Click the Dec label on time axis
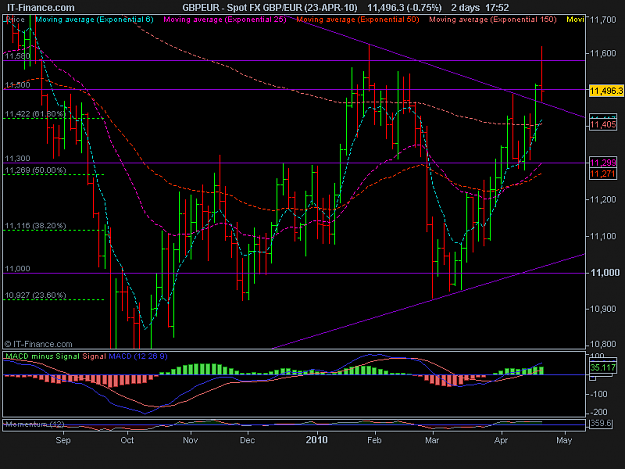Image resolution: width=625 pixels, height=469 pixels. 248,440
